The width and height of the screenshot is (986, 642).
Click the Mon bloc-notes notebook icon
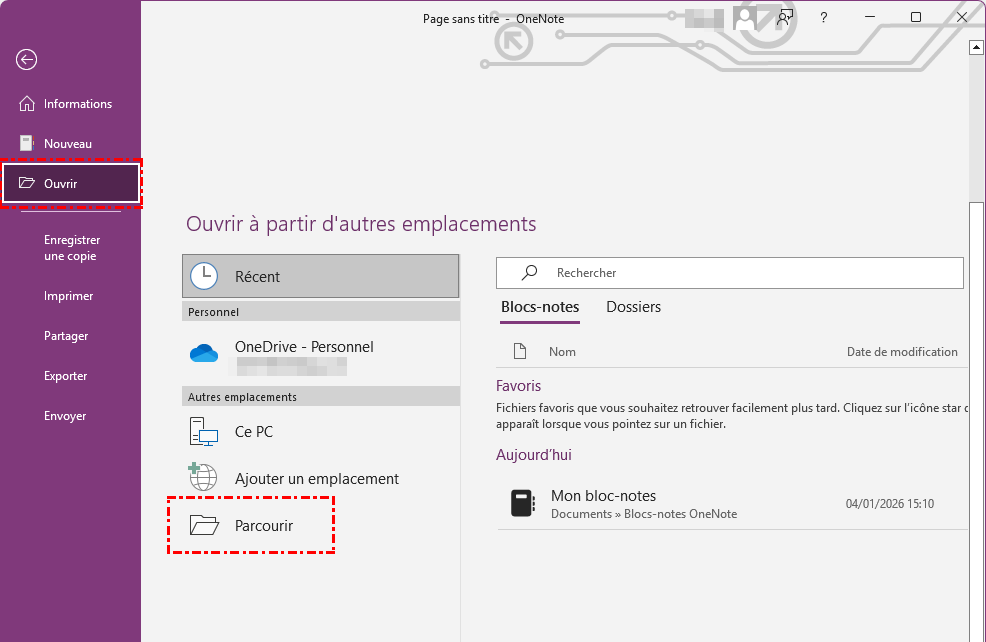521,503
